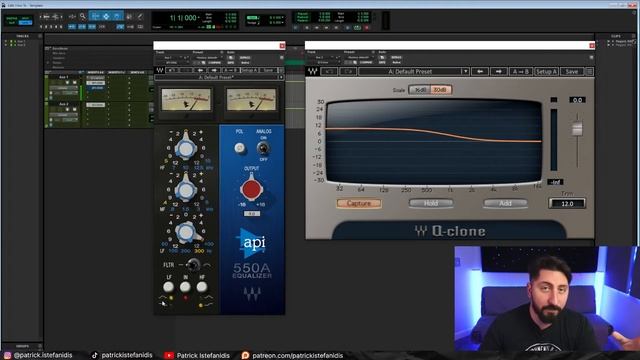The image size is (640, 360).
Task: Load next preset arrow in API 550A
Action: pyautogui.click(x=214, y=70)
